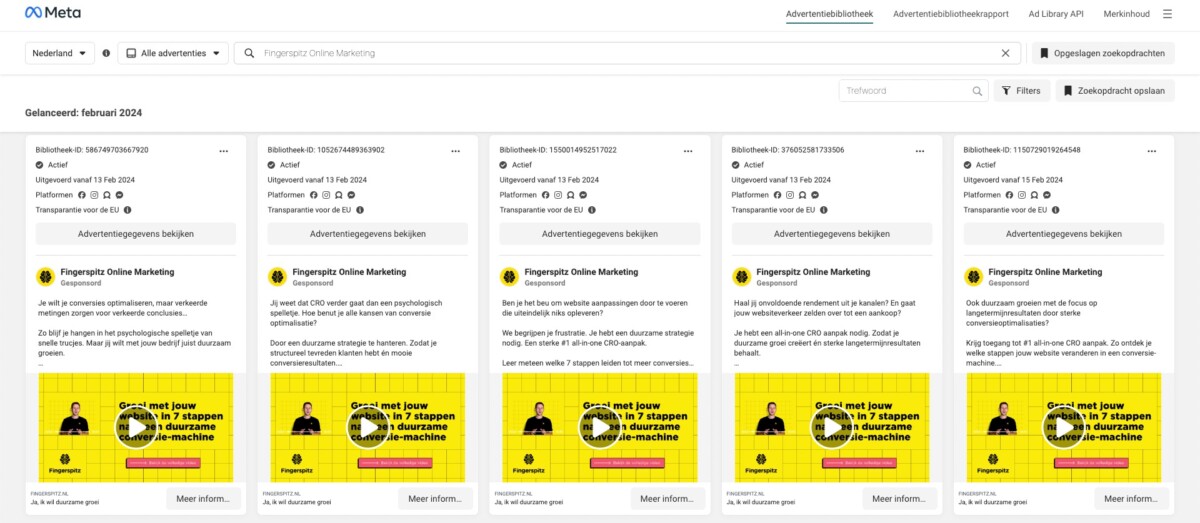Image resolution: width=1200 pixels, height=523 pixels.
Task: Click the Meta logo
Action: (53, 13)
